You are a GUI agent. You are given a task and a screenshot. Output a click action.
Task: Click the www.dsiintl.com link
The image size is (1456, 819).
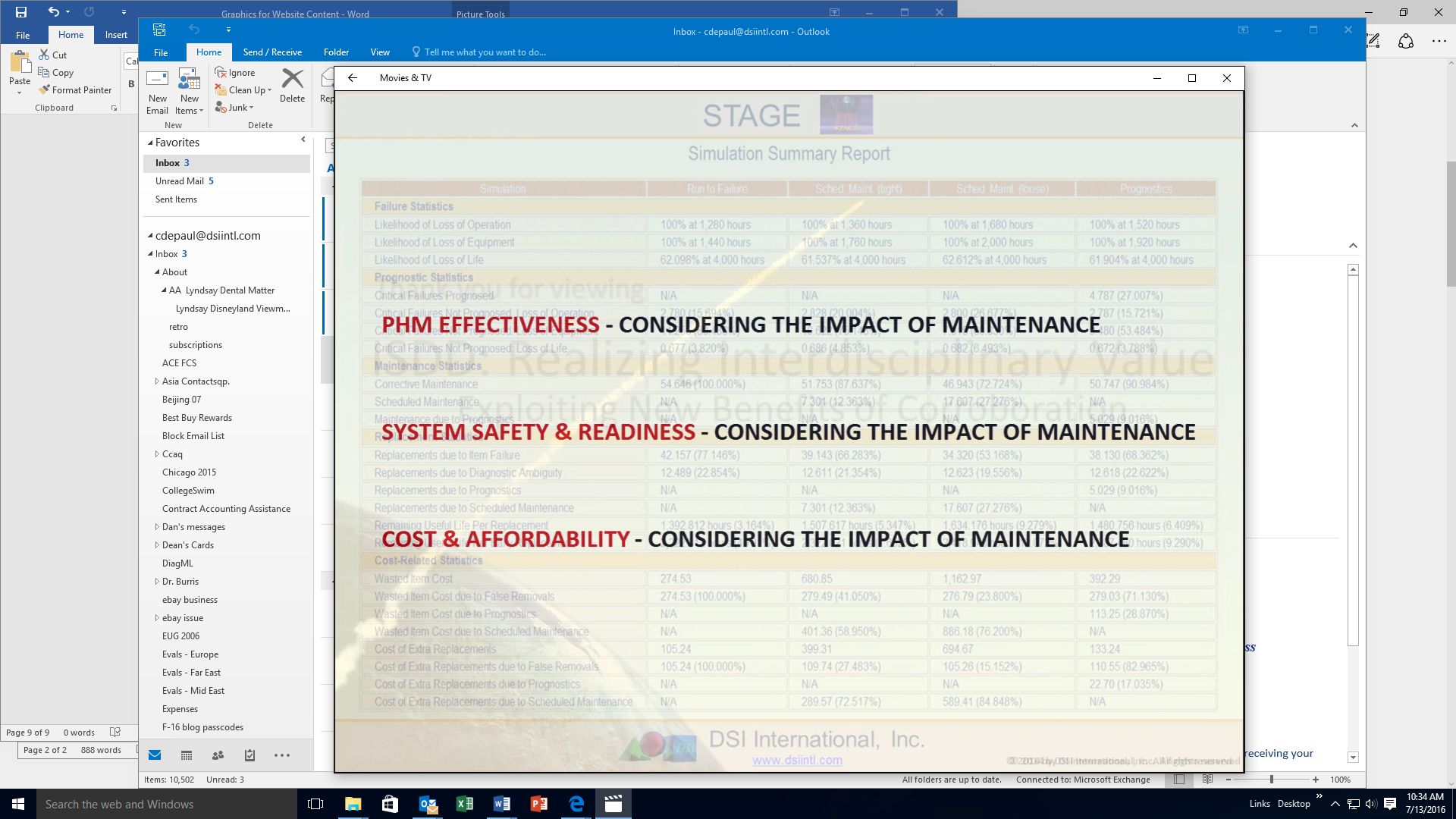797,760
